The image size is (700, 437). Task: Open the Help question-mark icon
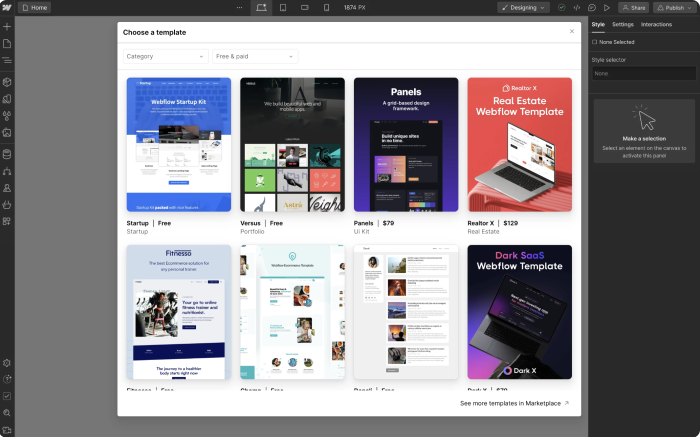[7, 379]
